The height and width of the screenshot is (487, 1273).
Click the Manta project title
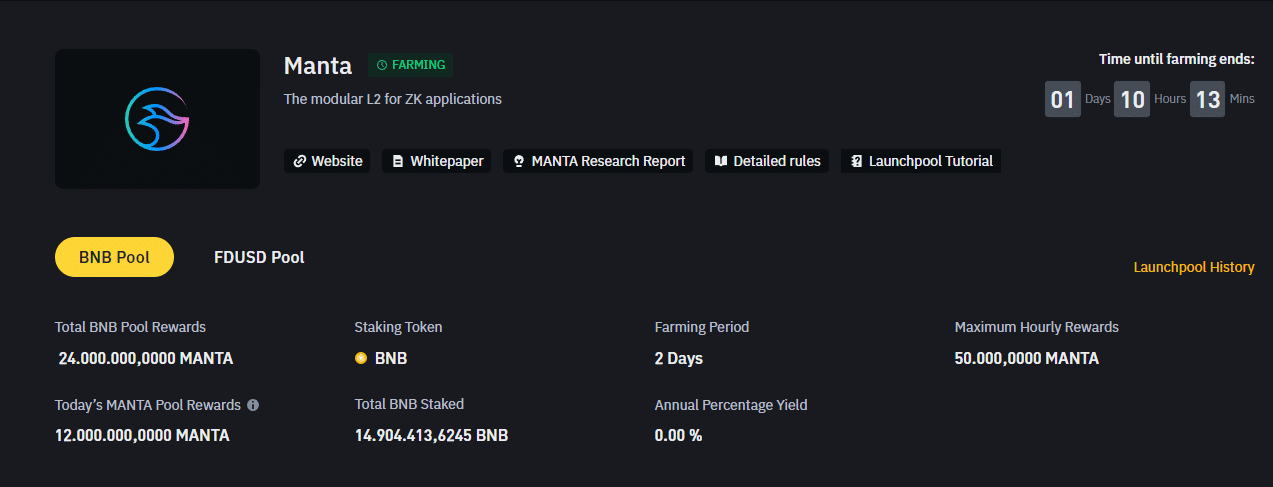coord(318,66)
